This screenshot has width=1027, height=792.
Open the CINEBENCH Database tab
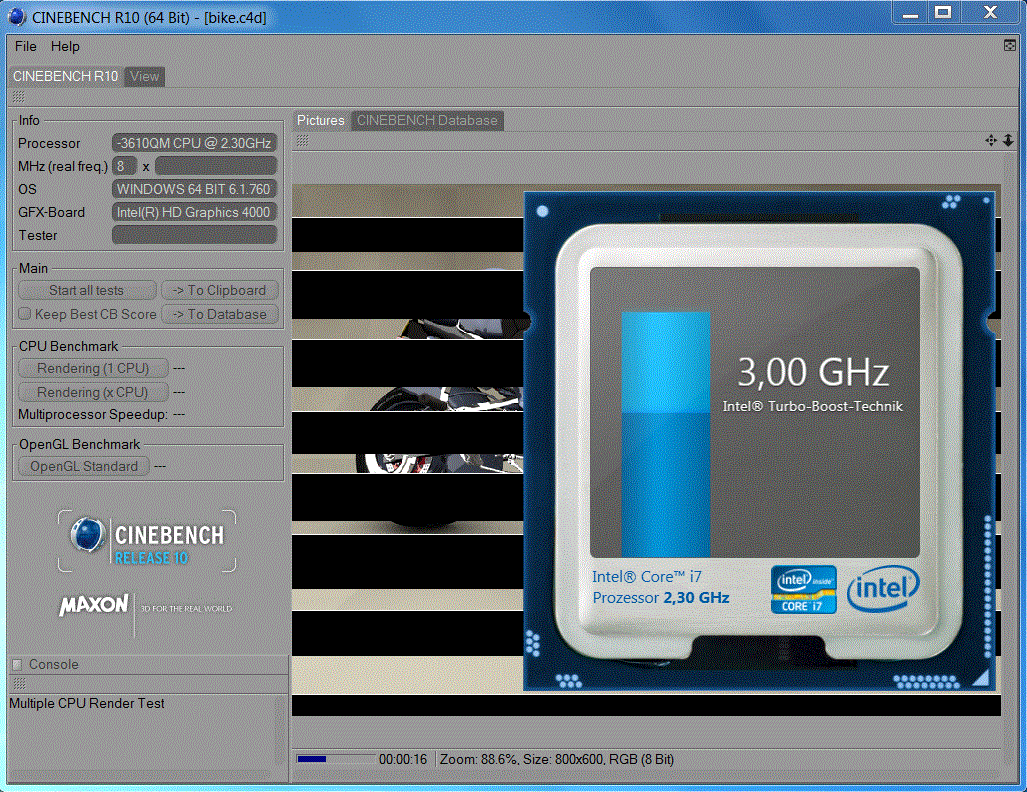pos(427,121)
